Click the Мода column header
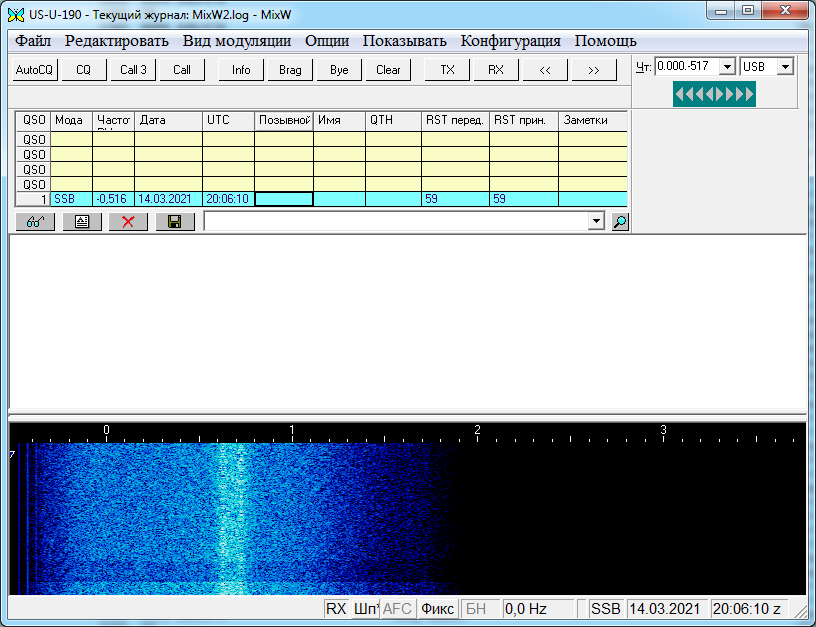 click(x=71, y=120)
